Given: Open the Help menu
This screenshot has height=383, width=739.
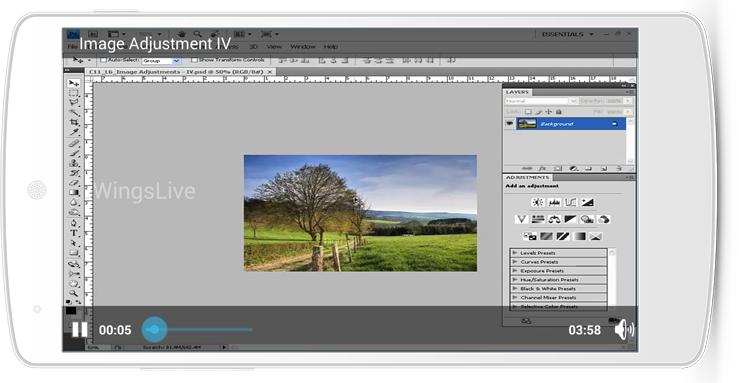Looking at the screenshot, I should point(331,47).
